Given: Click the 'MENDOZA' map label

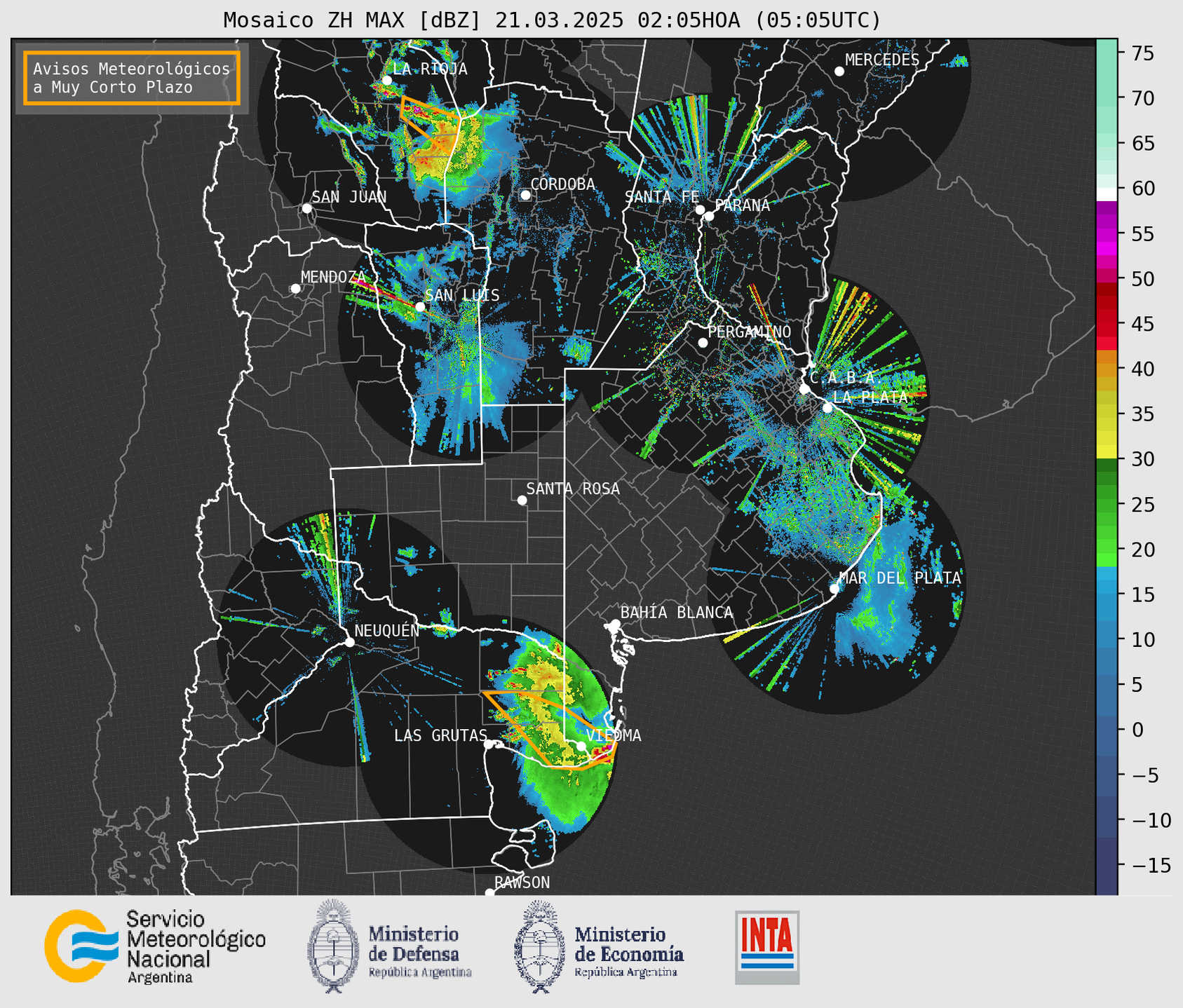Looking at the screenshot, I should point(333,277).
